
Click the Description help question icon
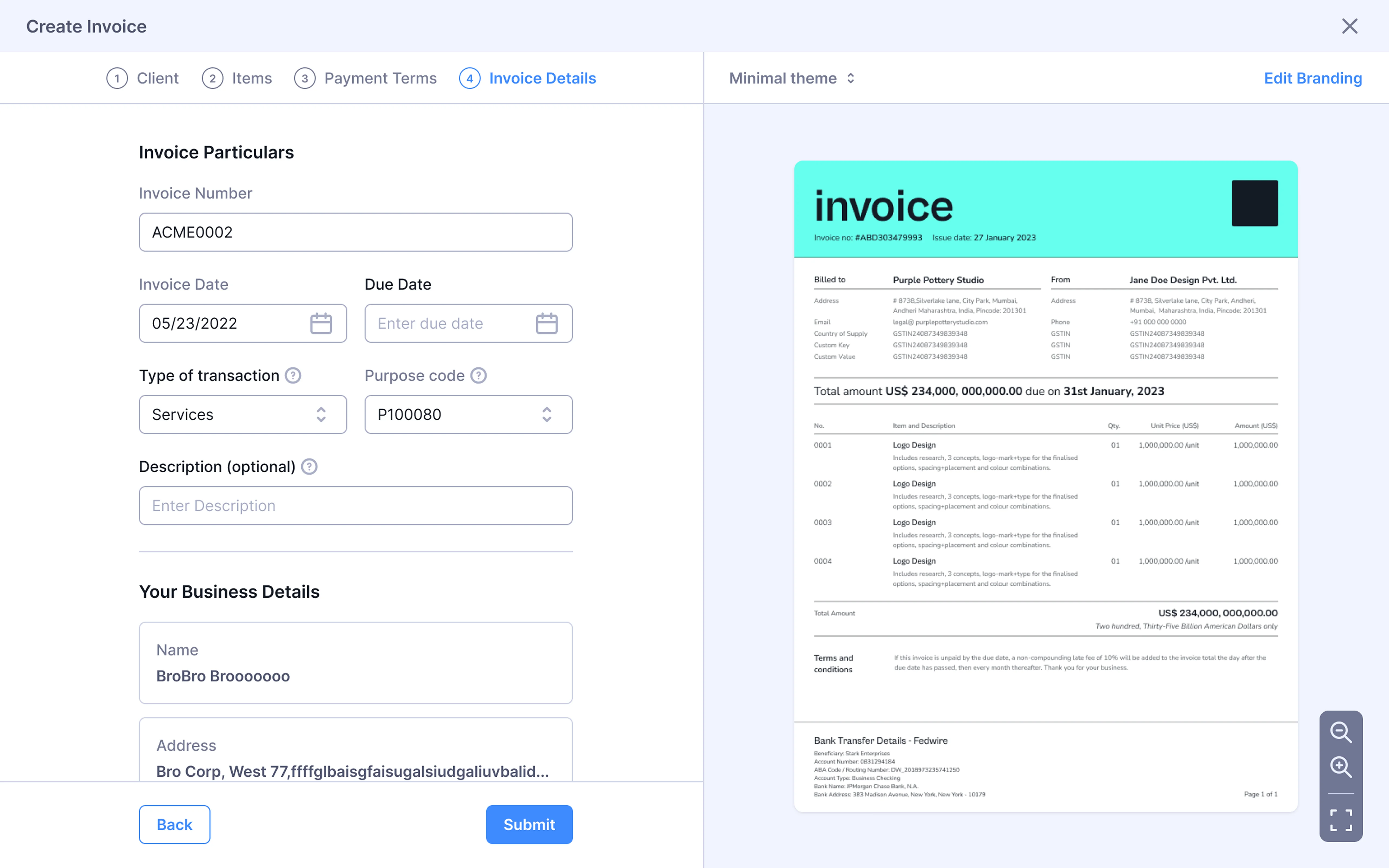pyautogui.click(x=309, y=467)
